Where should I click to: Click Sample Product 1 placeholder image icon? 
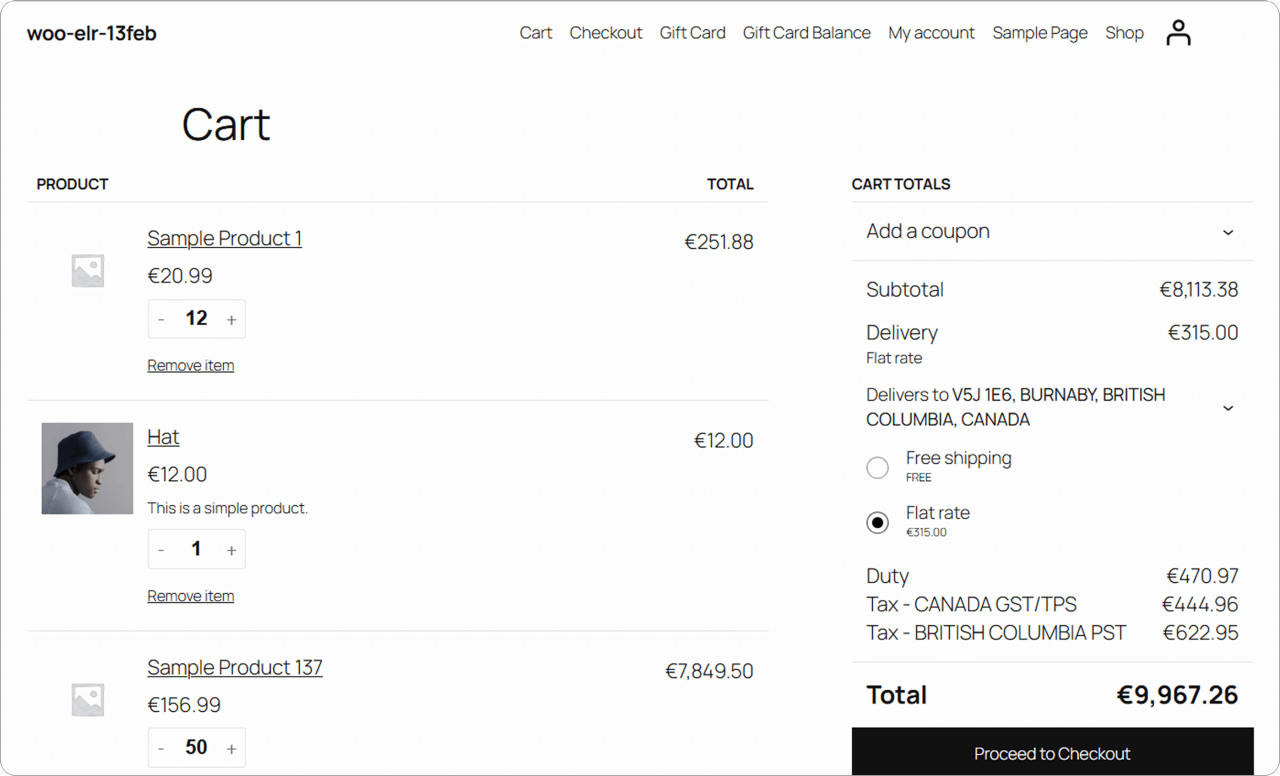87,270
